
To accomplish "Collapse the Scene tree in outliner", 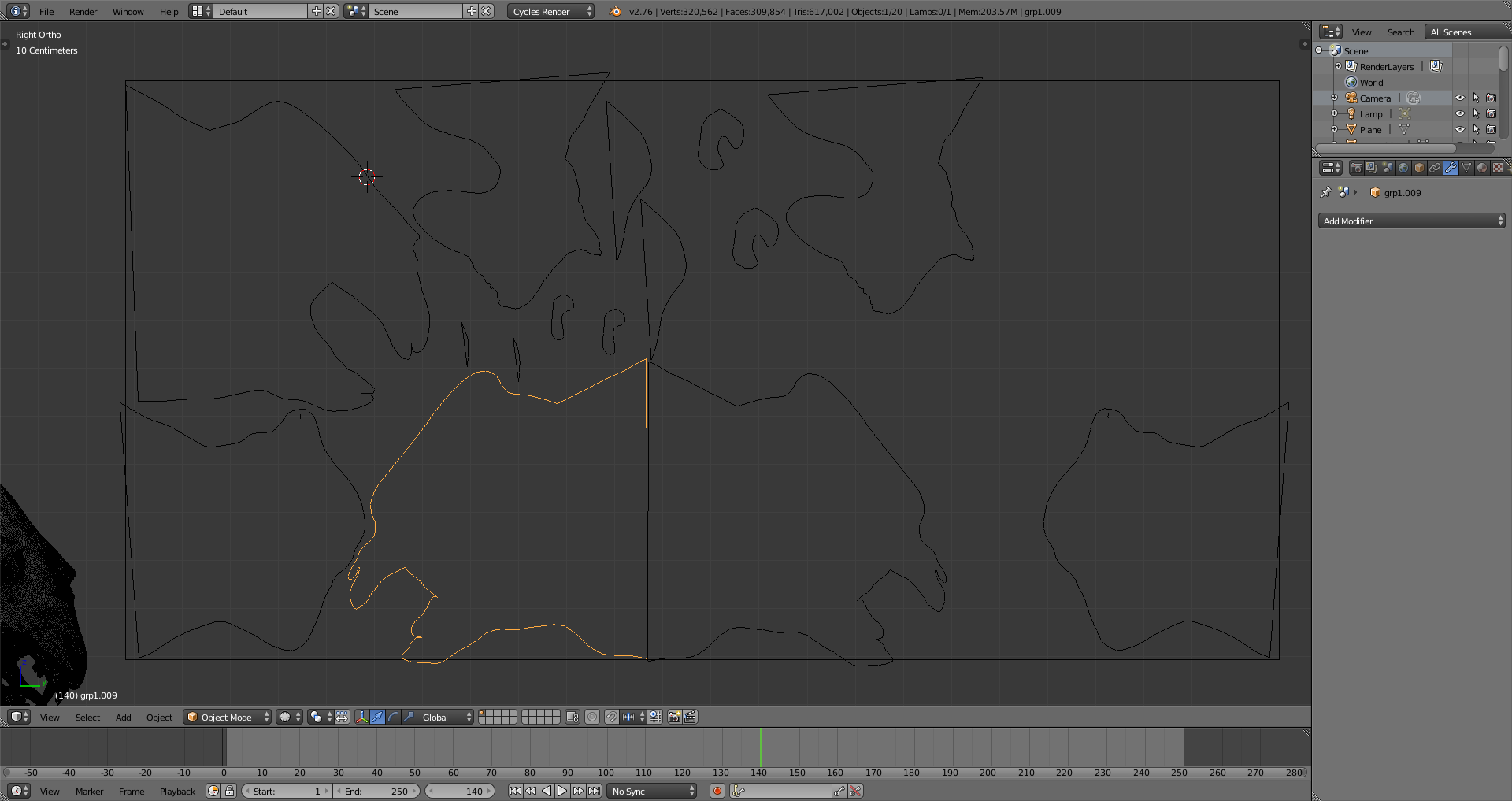I will (x=1318, y=50).
